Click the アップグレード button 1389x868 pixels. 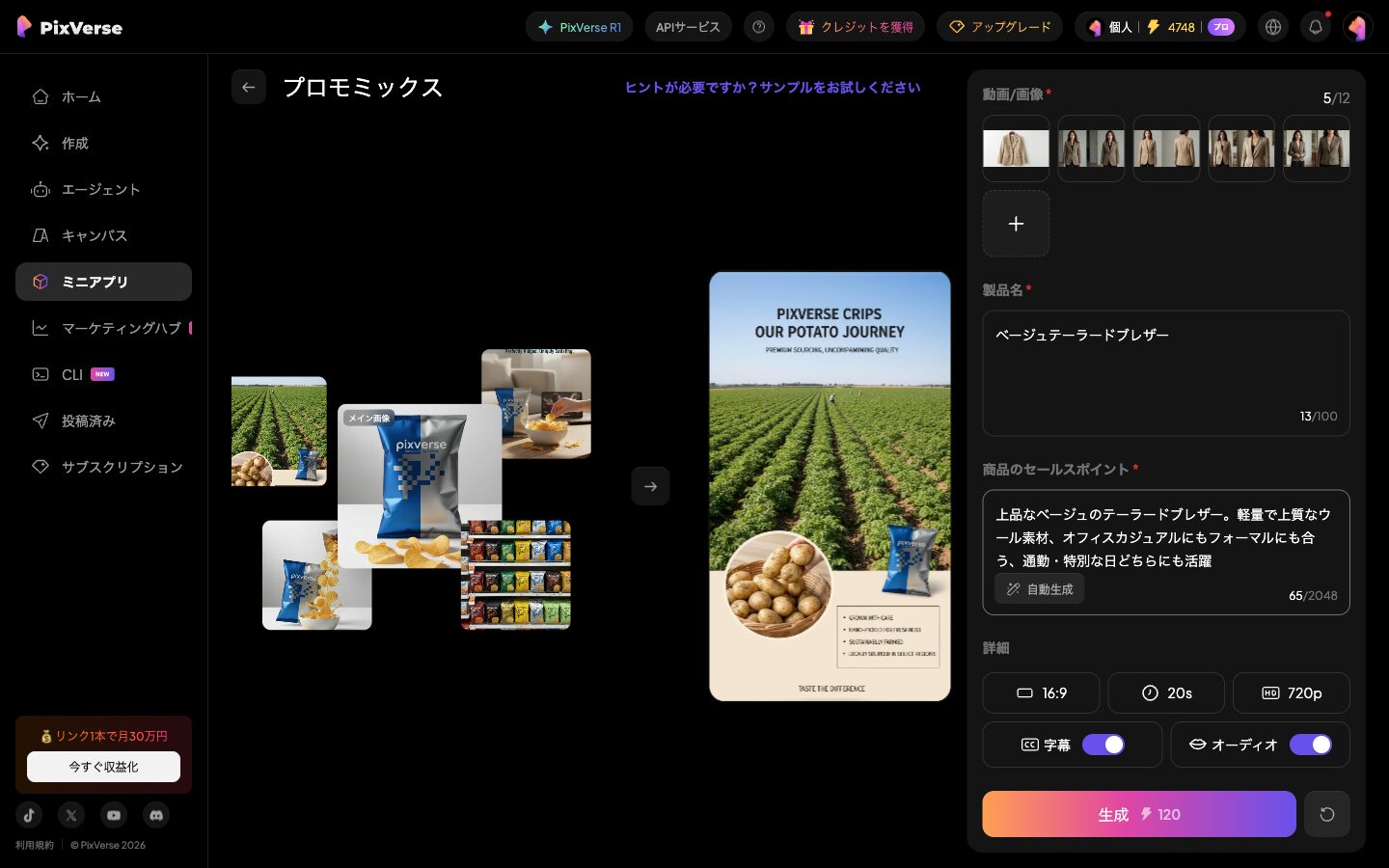pyautogui.click(x=999, y=27)
